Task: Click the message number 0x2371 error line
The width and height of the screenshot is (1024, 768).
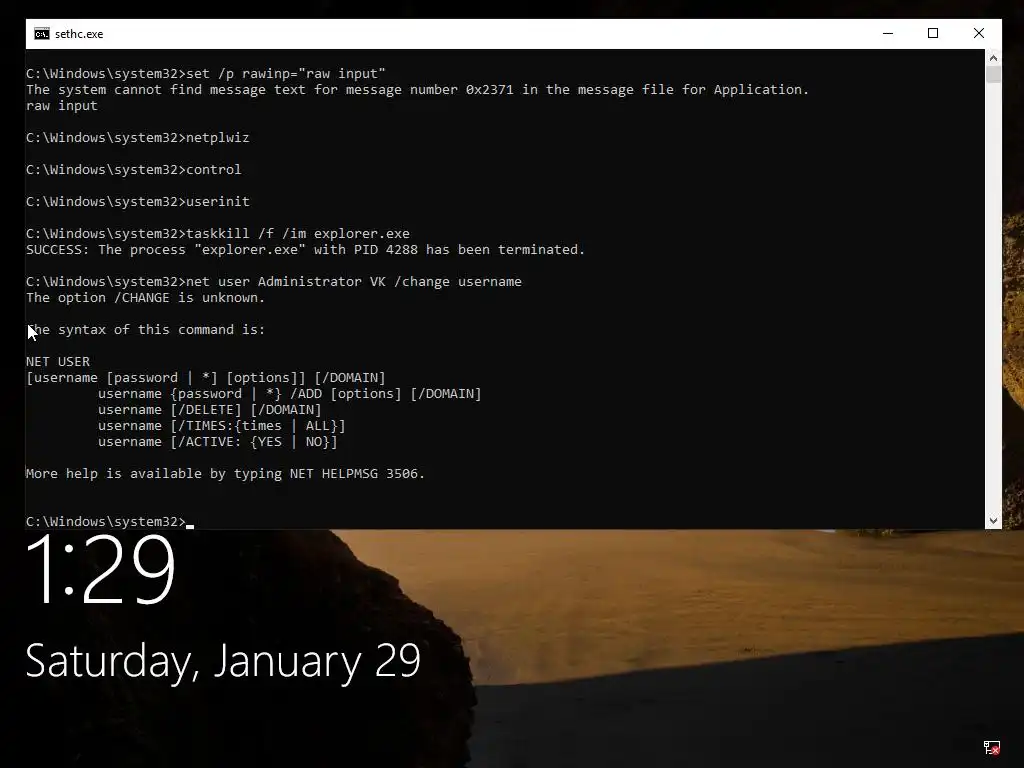Action: tap(417, 89)
